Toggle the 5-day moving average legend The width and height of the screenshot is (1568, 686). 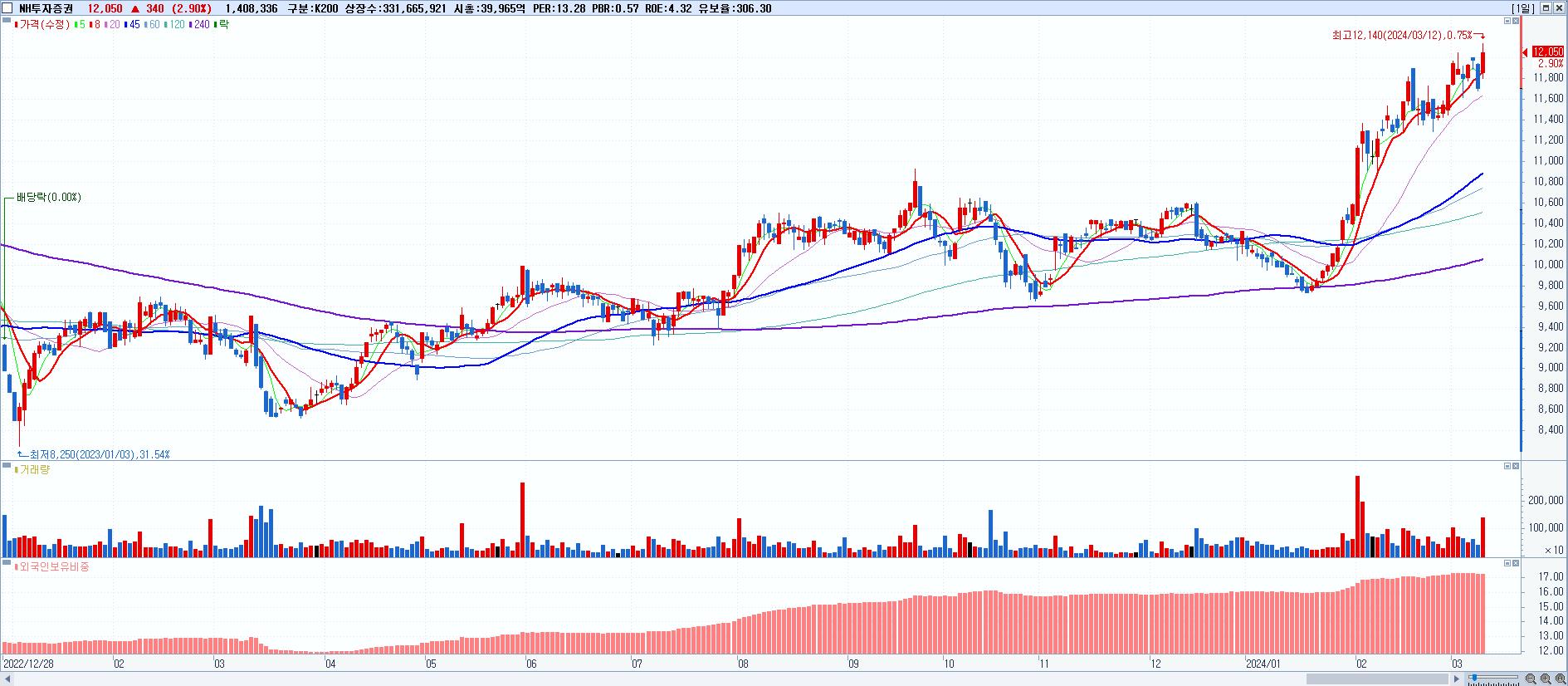click(80, 25)
